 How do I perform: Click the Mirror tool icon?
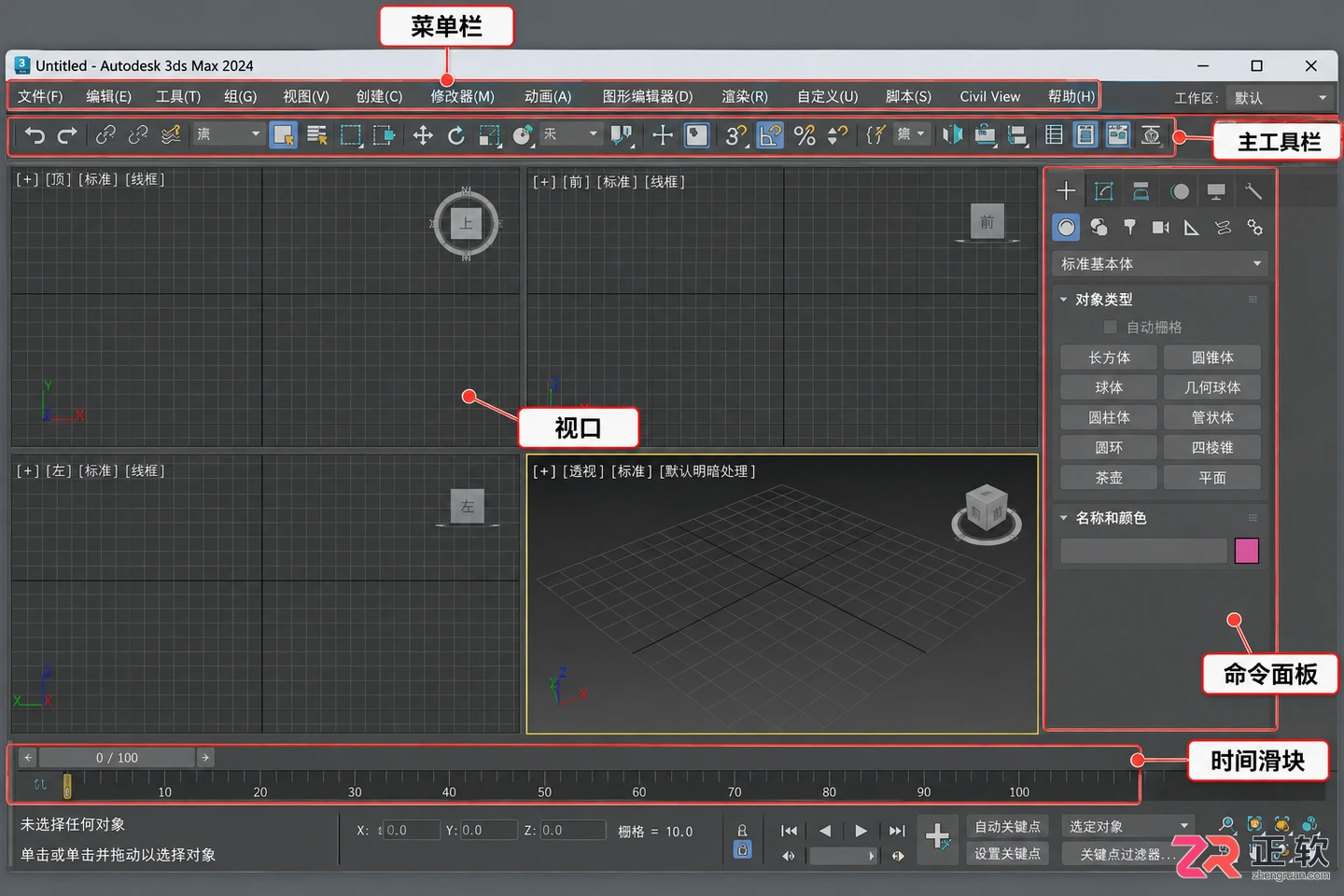tap(952, 135)
